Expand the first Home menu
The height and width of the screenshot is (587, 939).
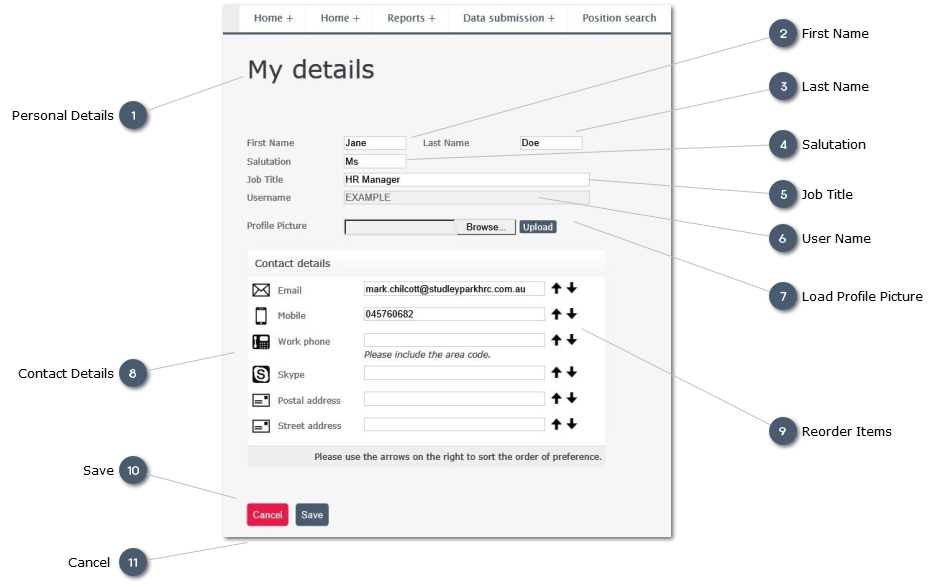click(271, 17)
